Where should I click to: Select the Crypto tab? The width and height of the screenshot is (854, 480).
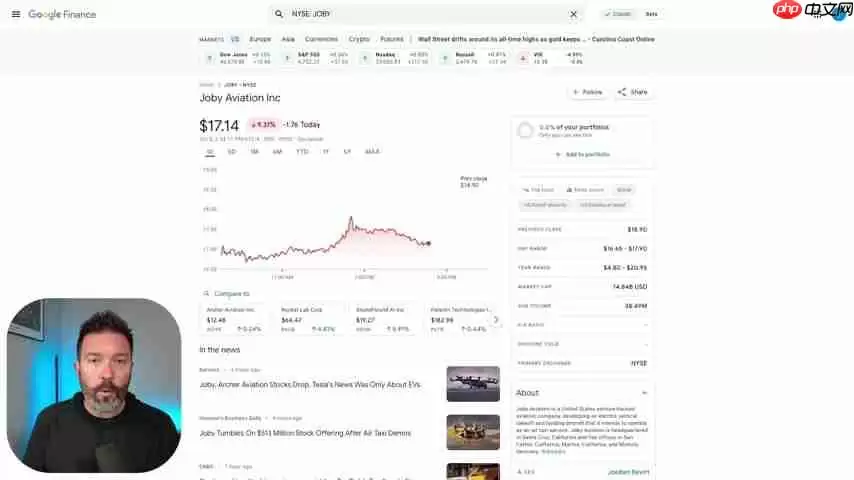(359, 39)
